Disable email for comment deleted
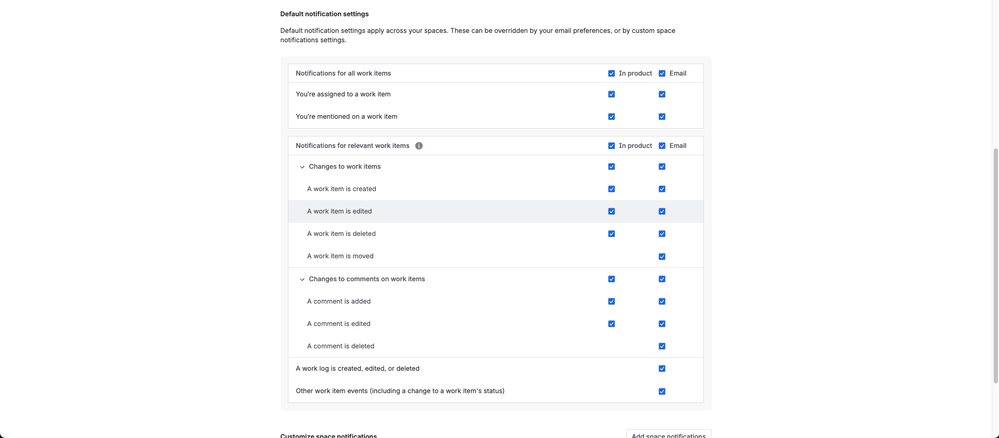 [x=662, y=347]
